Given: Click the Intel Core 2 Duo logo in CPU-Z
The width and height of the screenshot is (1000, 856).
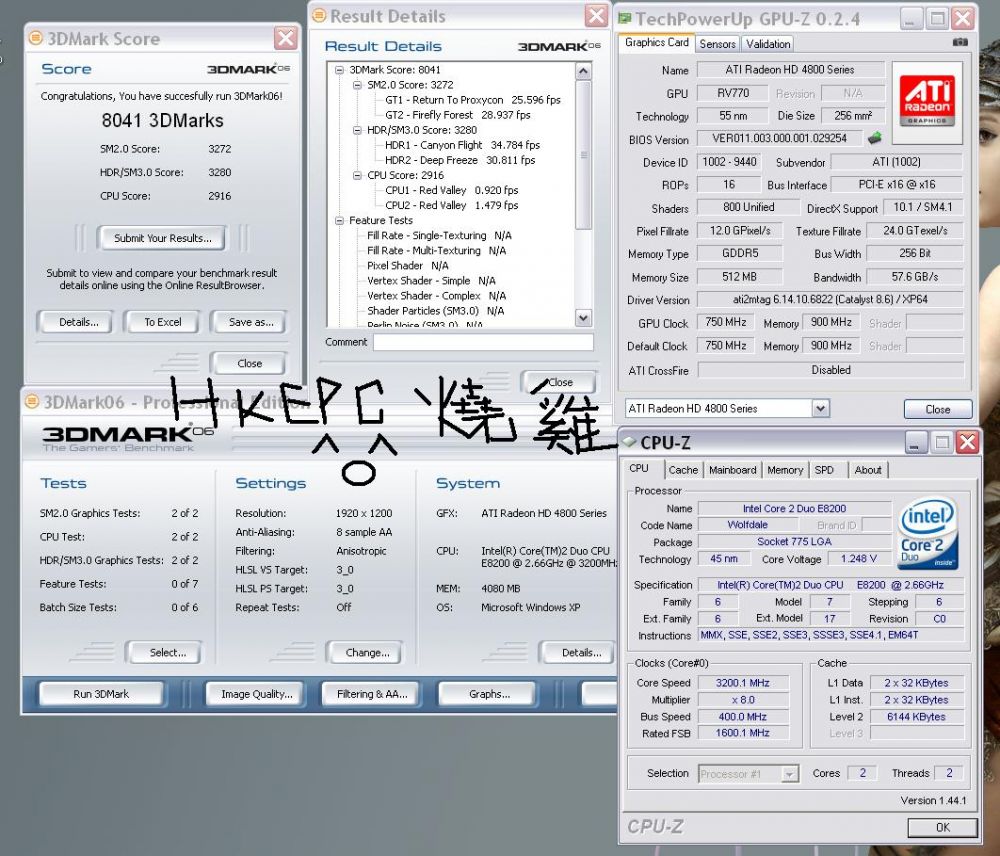Looking at the screenshot, I should pyautogui.click(x=929, y=533).
